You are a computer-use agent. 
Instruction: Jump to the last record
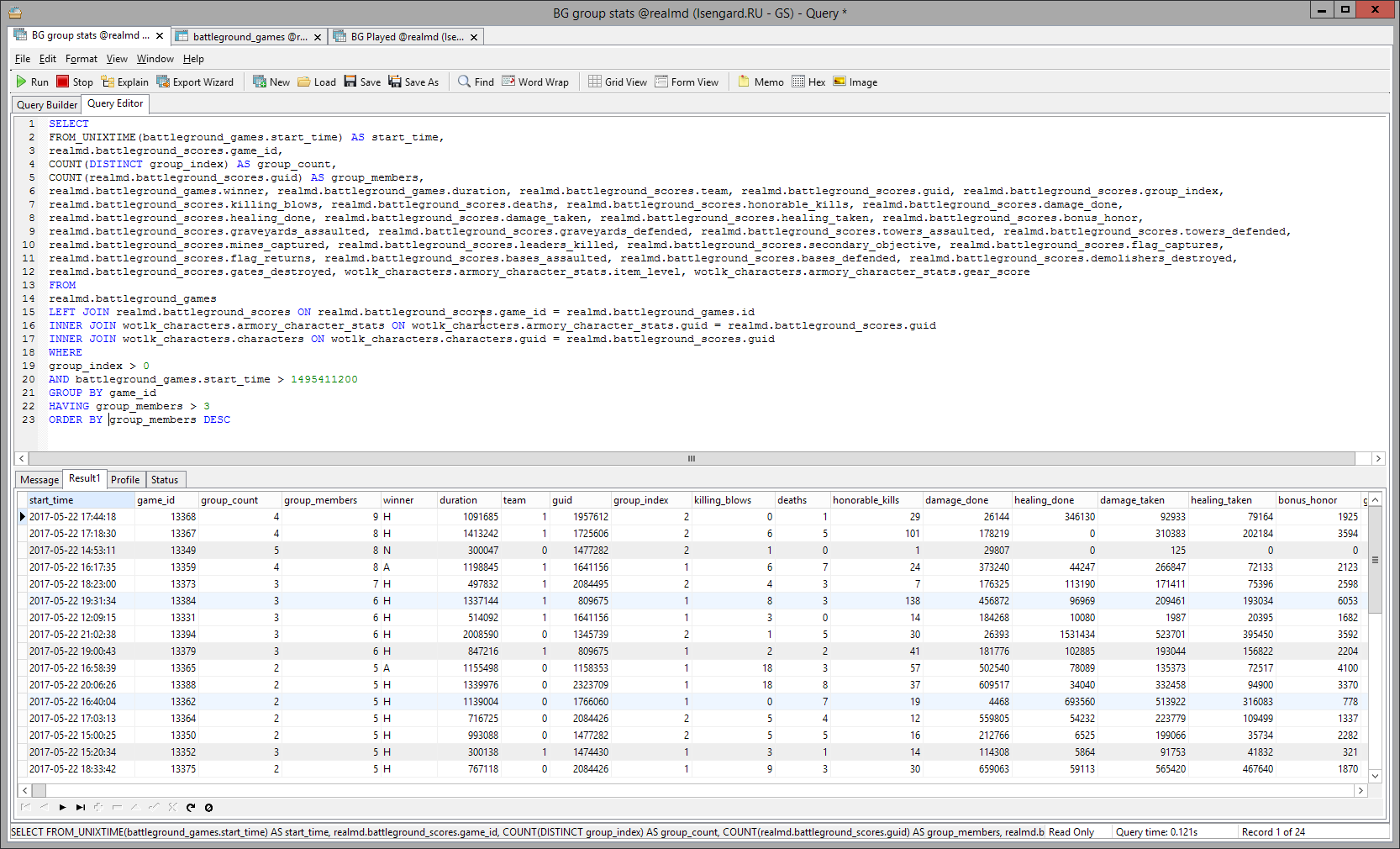[81, 807]
